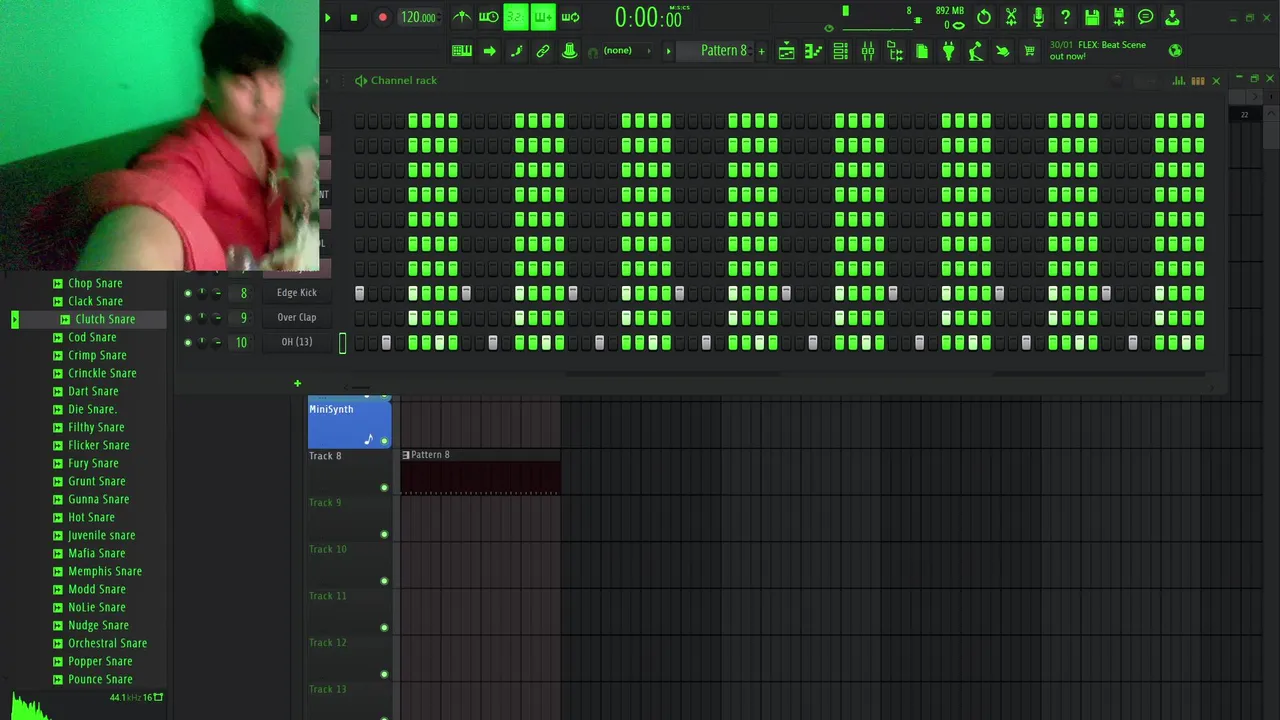Viewport: 1280px width, 720px height.
Task: Open the browser view icon
Action: [895, 51]
